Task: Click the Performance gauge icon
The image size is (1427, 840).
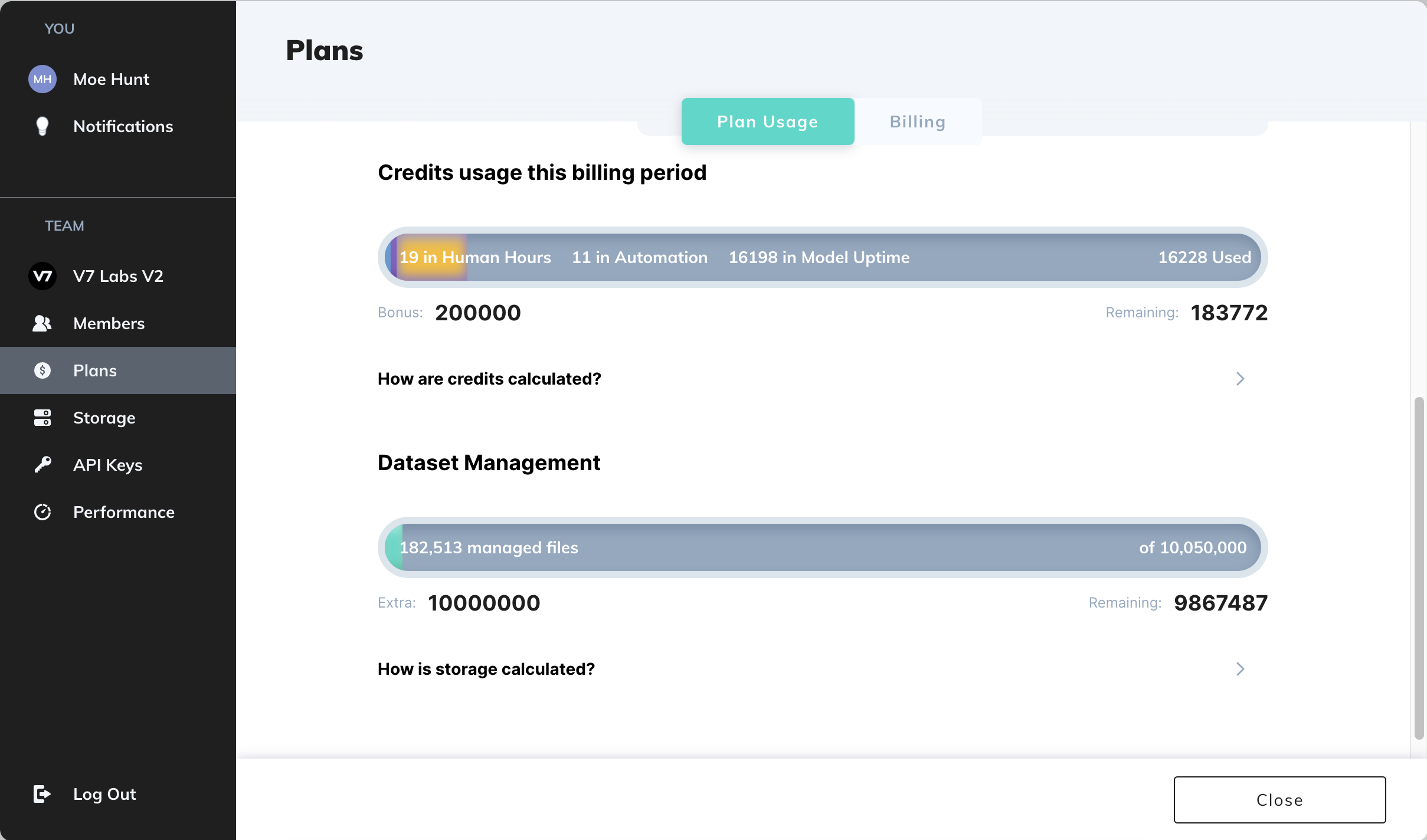Action: click(x=42, y=512)
